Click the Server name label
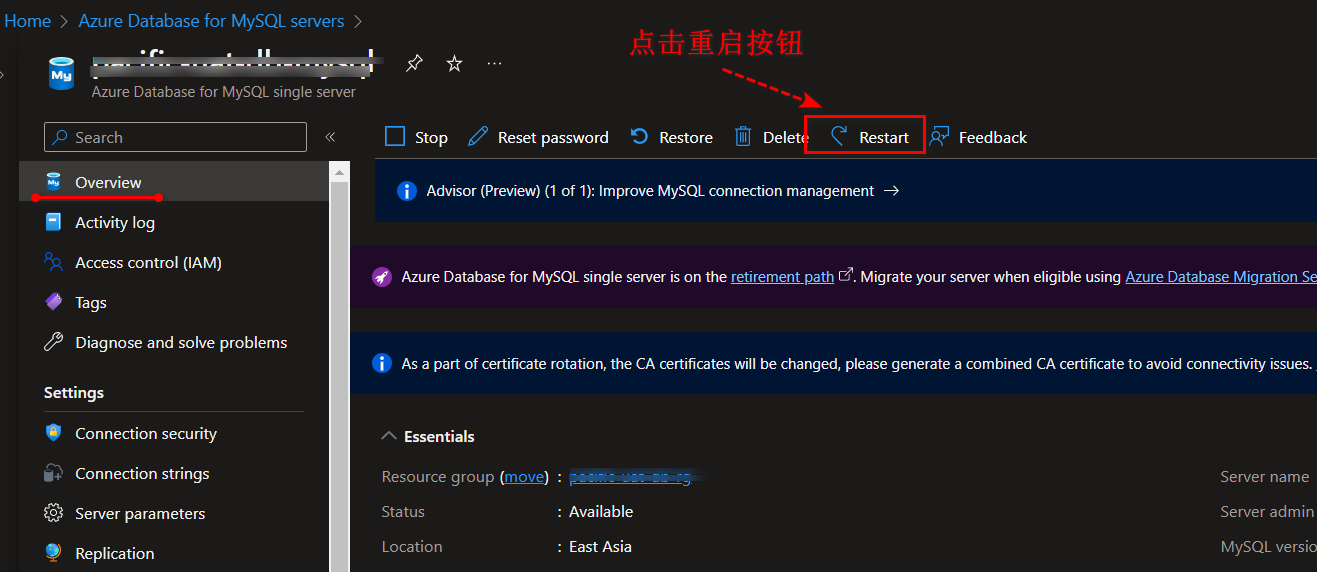 click(1265, 476)
